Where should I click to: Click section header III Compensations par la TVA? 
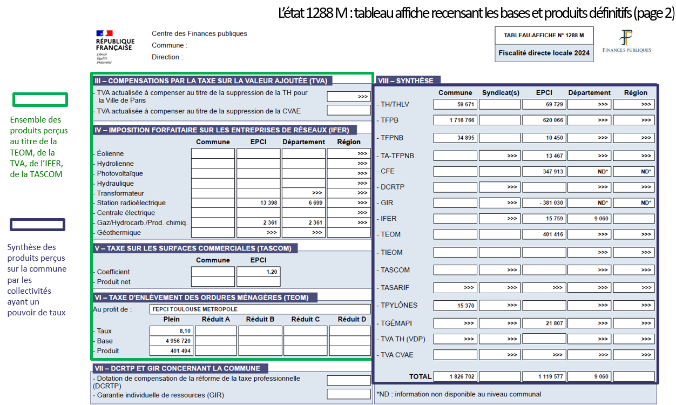(213, 81)
